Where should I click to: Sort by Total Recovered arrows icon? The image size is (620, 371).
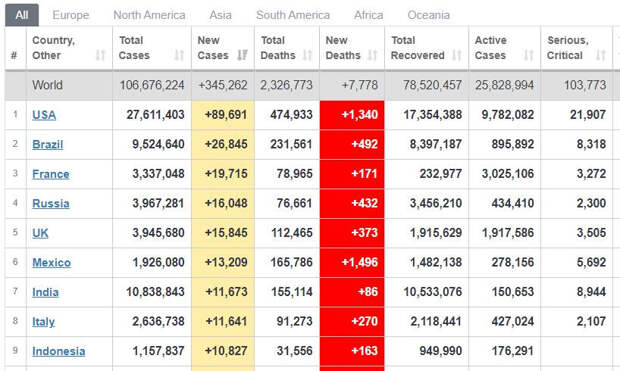pos(457,55)
